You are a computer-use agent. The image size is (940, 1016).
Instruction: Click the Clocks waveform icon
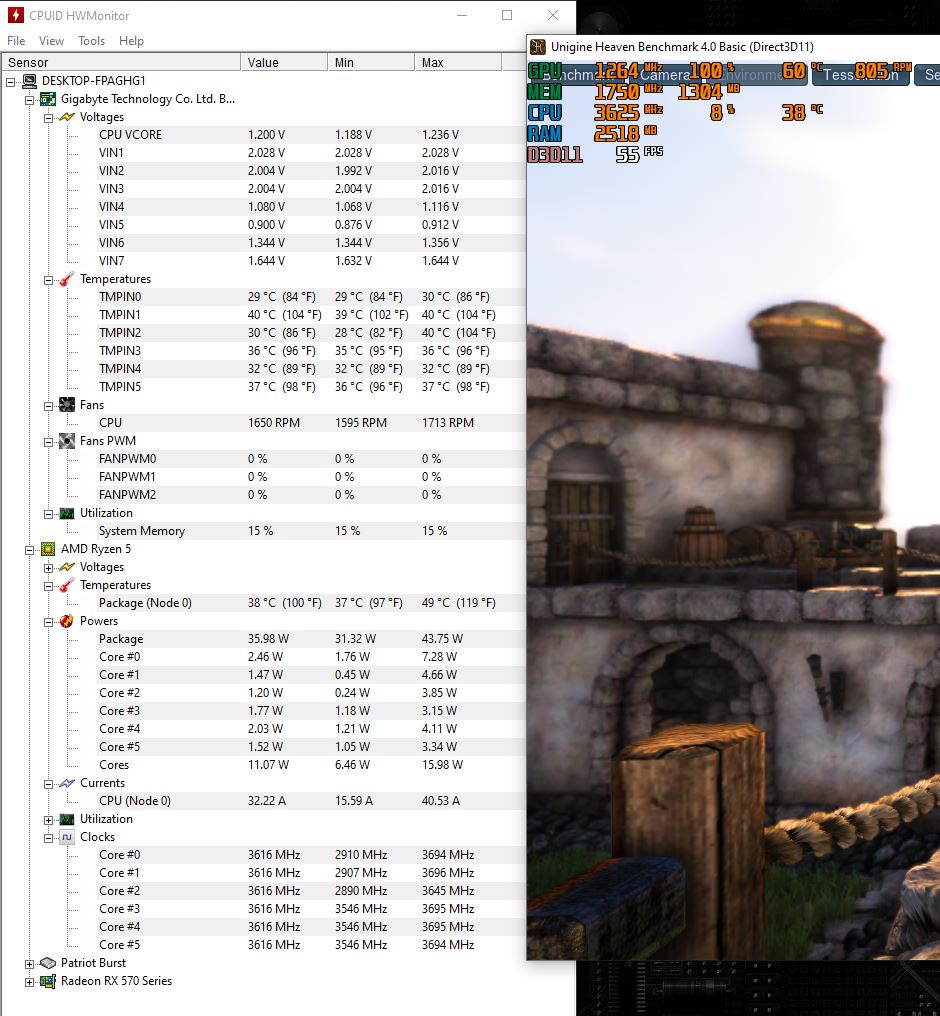pos(67,837)
